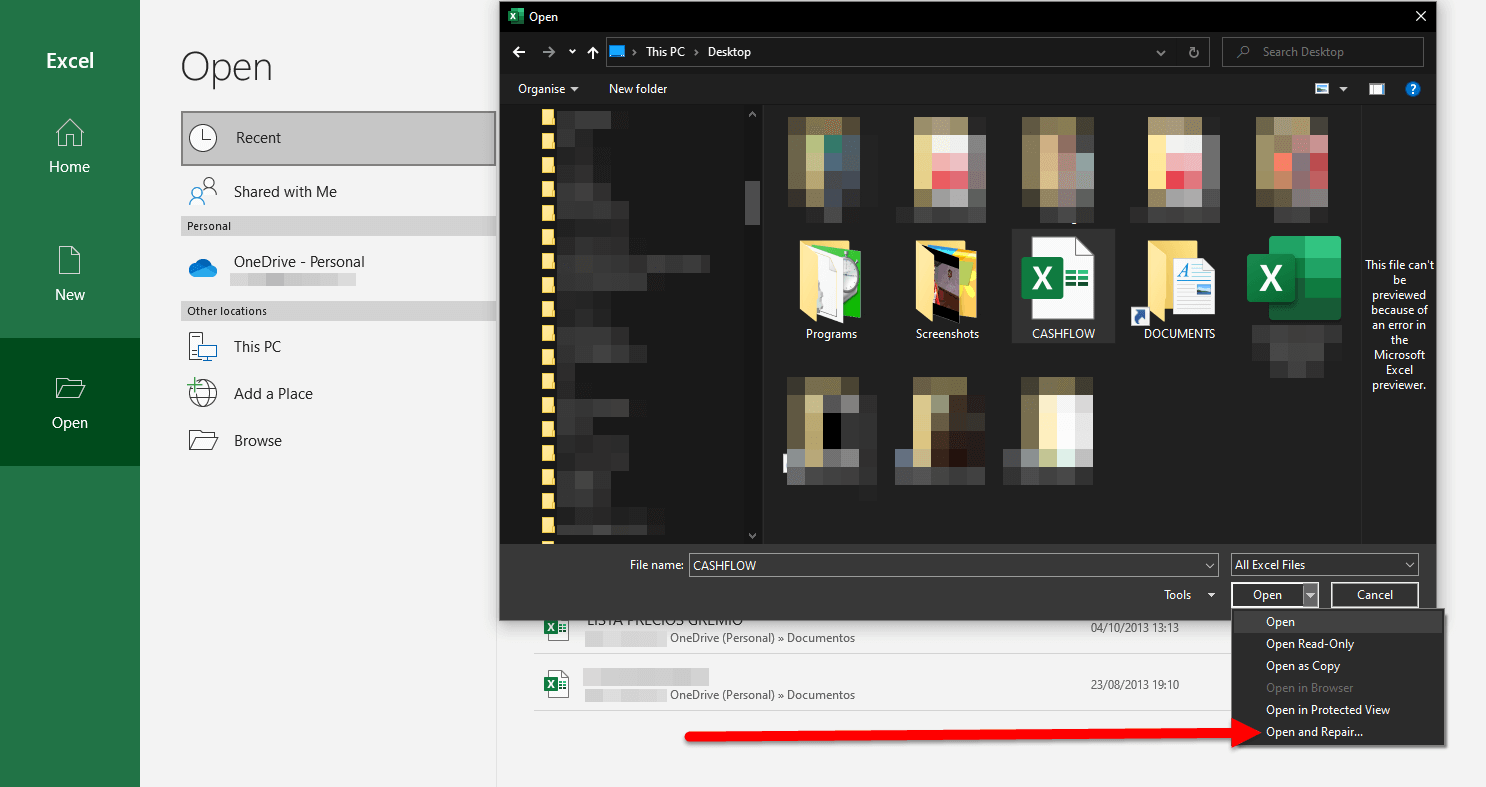Select the Screenshots folder
The width and height of the screenshot is (1486, 787).
(x=947, y=290)
